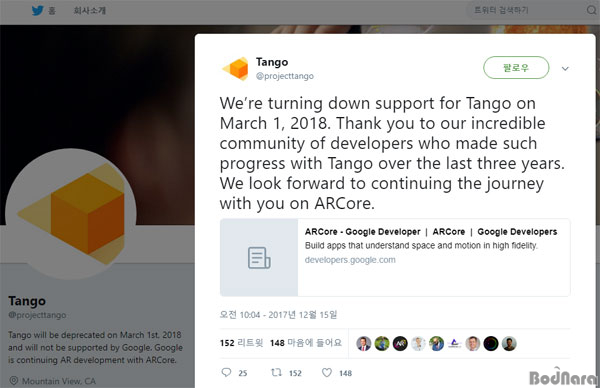Click the Mountain View location pin icon
This screenshot has width=600, height=388.
14,381
